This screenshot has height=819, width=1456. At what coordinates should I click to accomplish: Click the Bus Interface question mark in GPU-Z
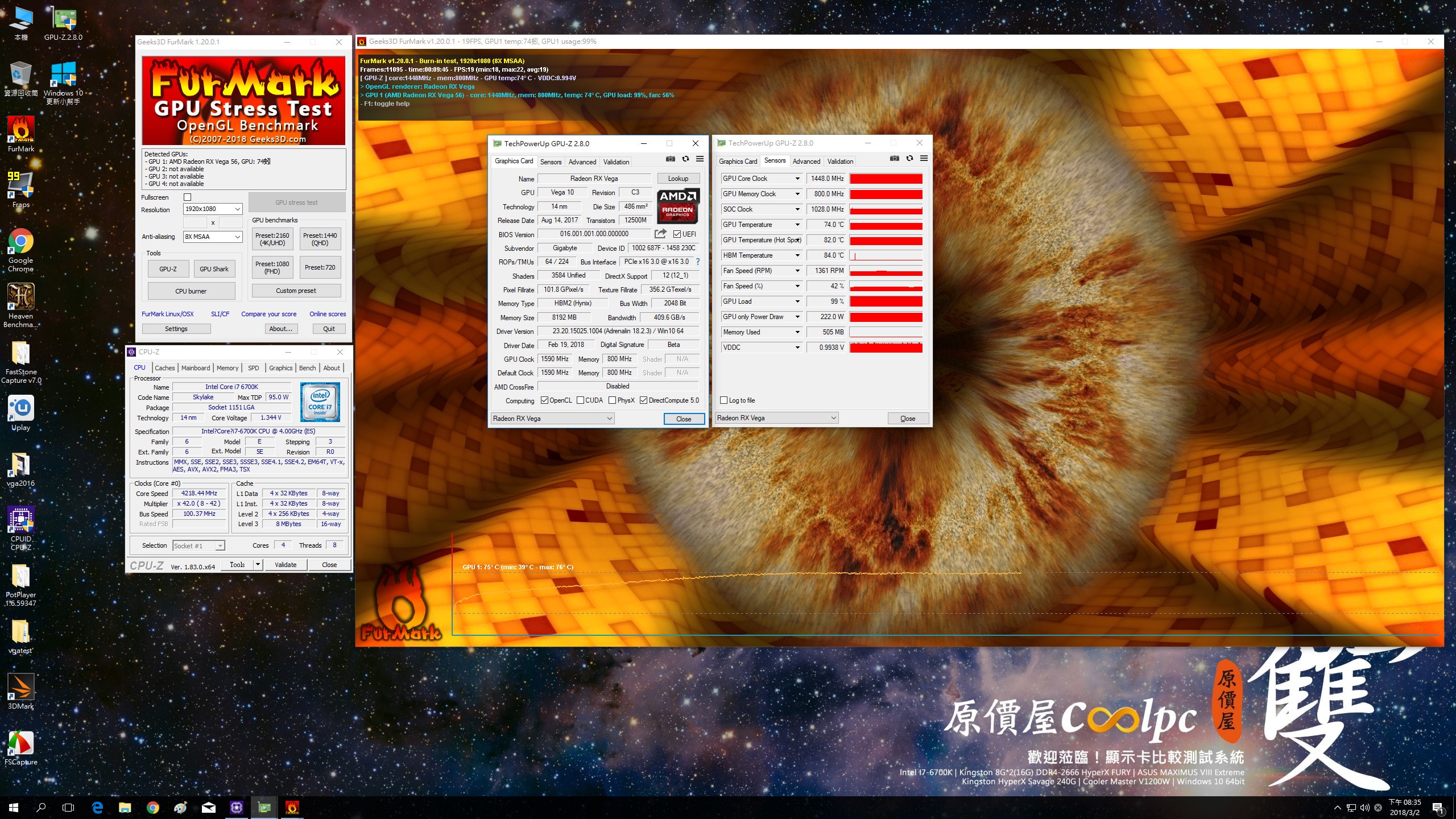pyautogui.click(x=698, y=262)
